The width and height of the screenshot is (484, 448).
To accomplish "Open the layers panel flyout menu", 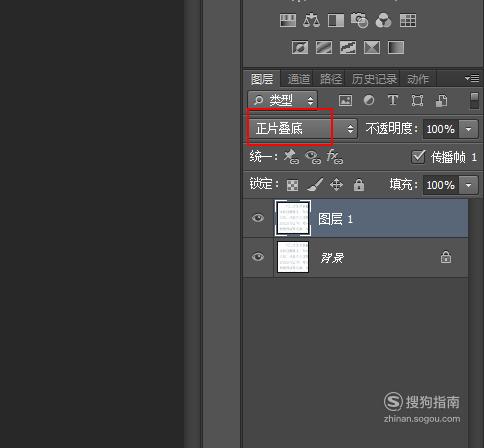I will tap(472, 78).
